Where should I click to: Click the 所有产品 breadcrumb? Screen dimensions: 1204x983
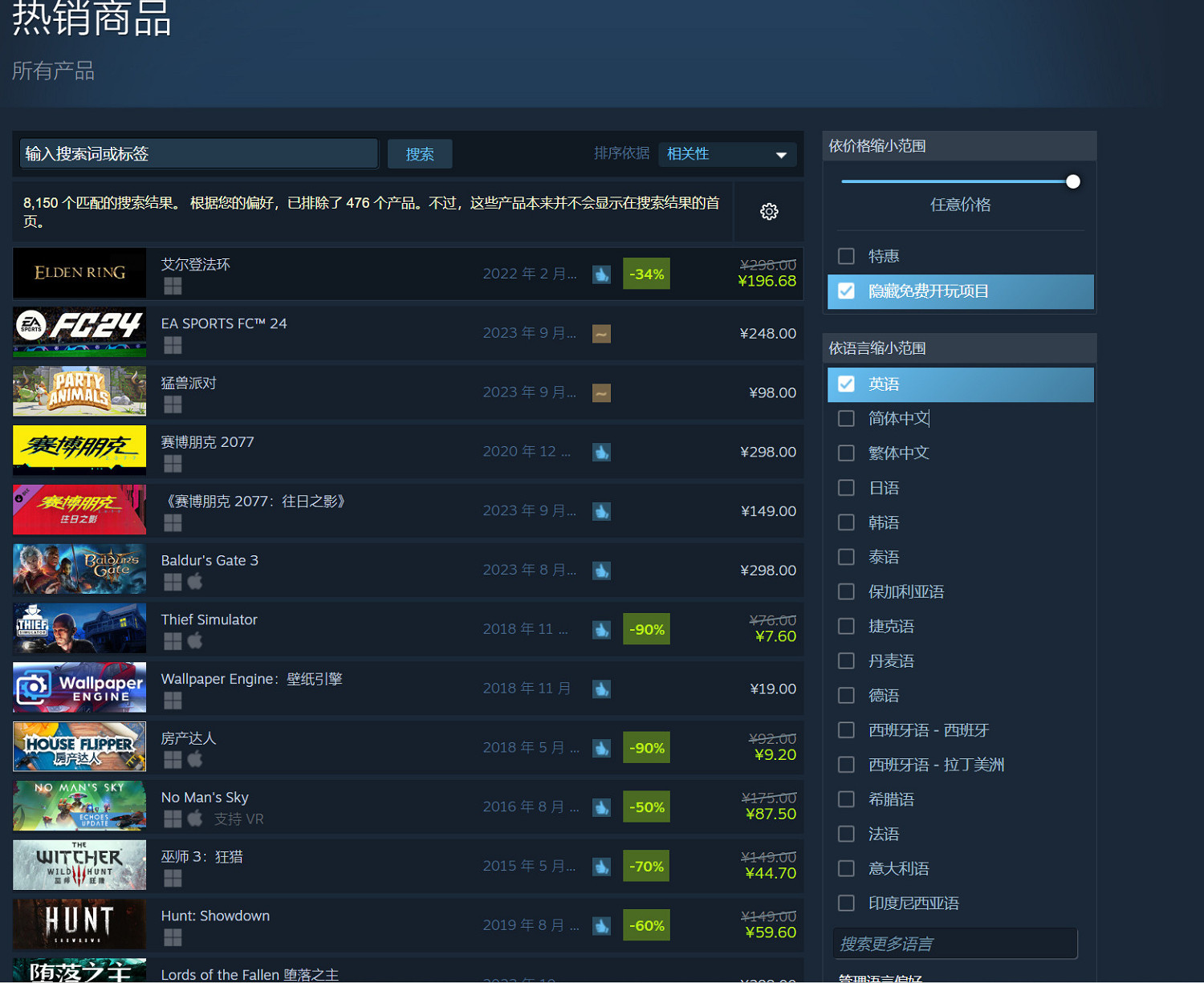point(52,71)
